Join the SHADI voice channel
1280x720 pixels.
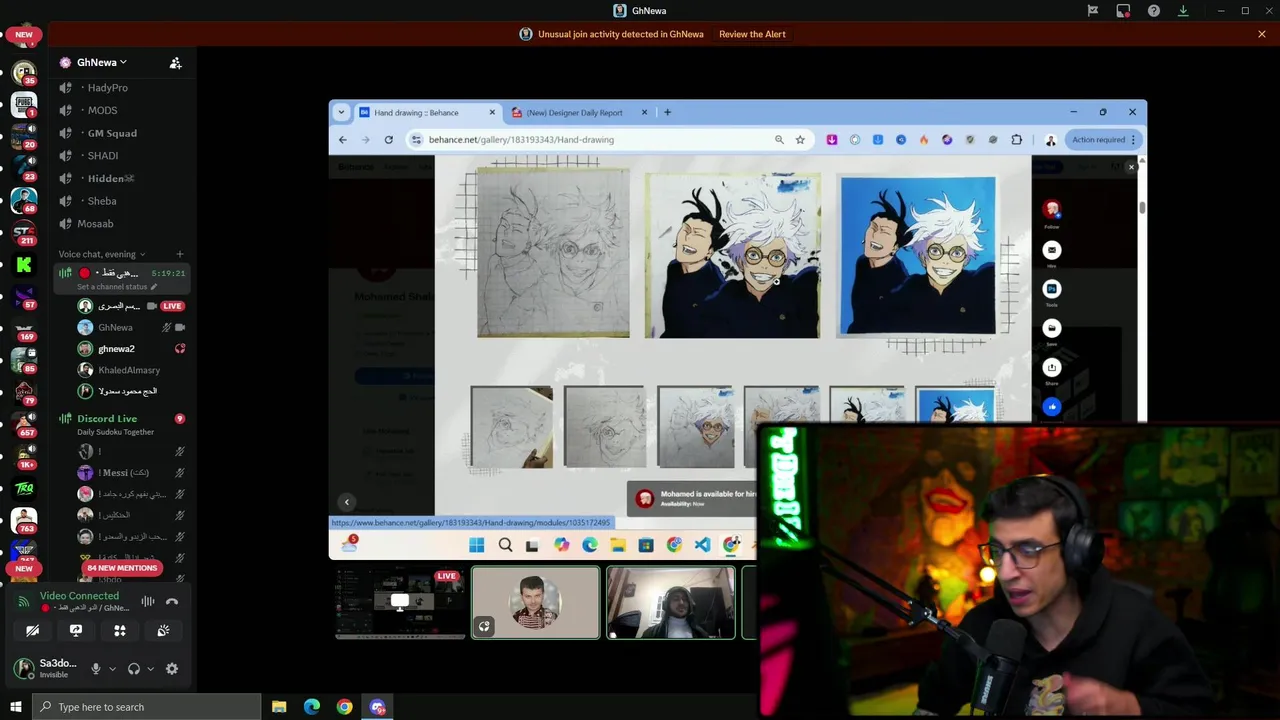122,156
